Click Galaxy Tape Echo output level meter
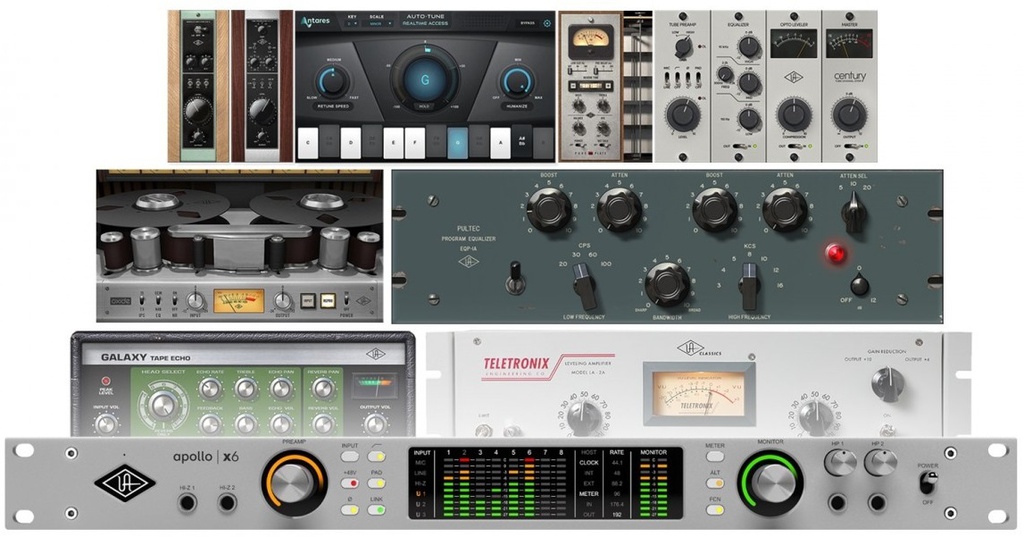 pyautogui.click(x=375, y=383)
